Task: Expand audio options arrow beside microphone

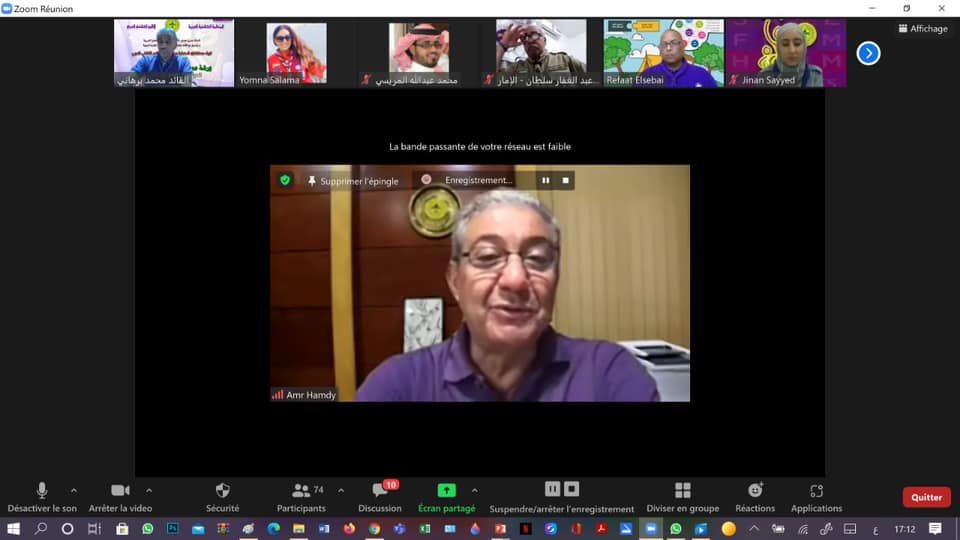Action: (73, 490)
